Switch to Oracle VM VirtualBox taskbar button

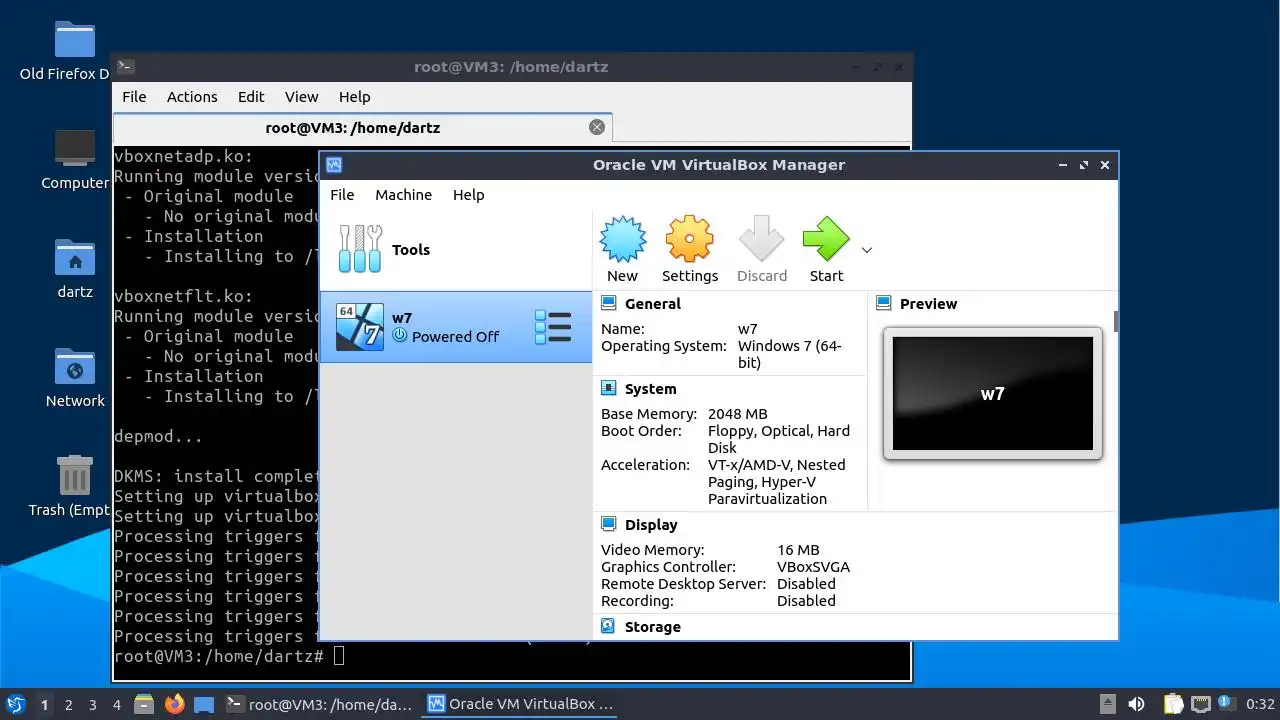(520, 704)
